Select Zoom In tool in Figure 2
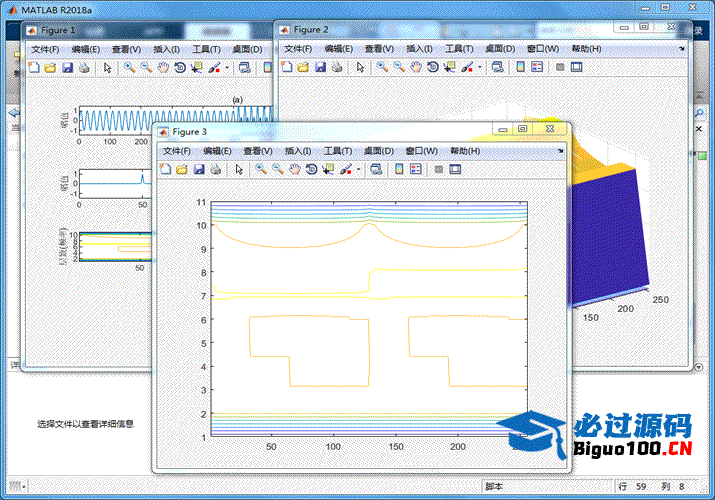Image resolution: width=715 pixels, height=500 pixels. tap(382, 67)
